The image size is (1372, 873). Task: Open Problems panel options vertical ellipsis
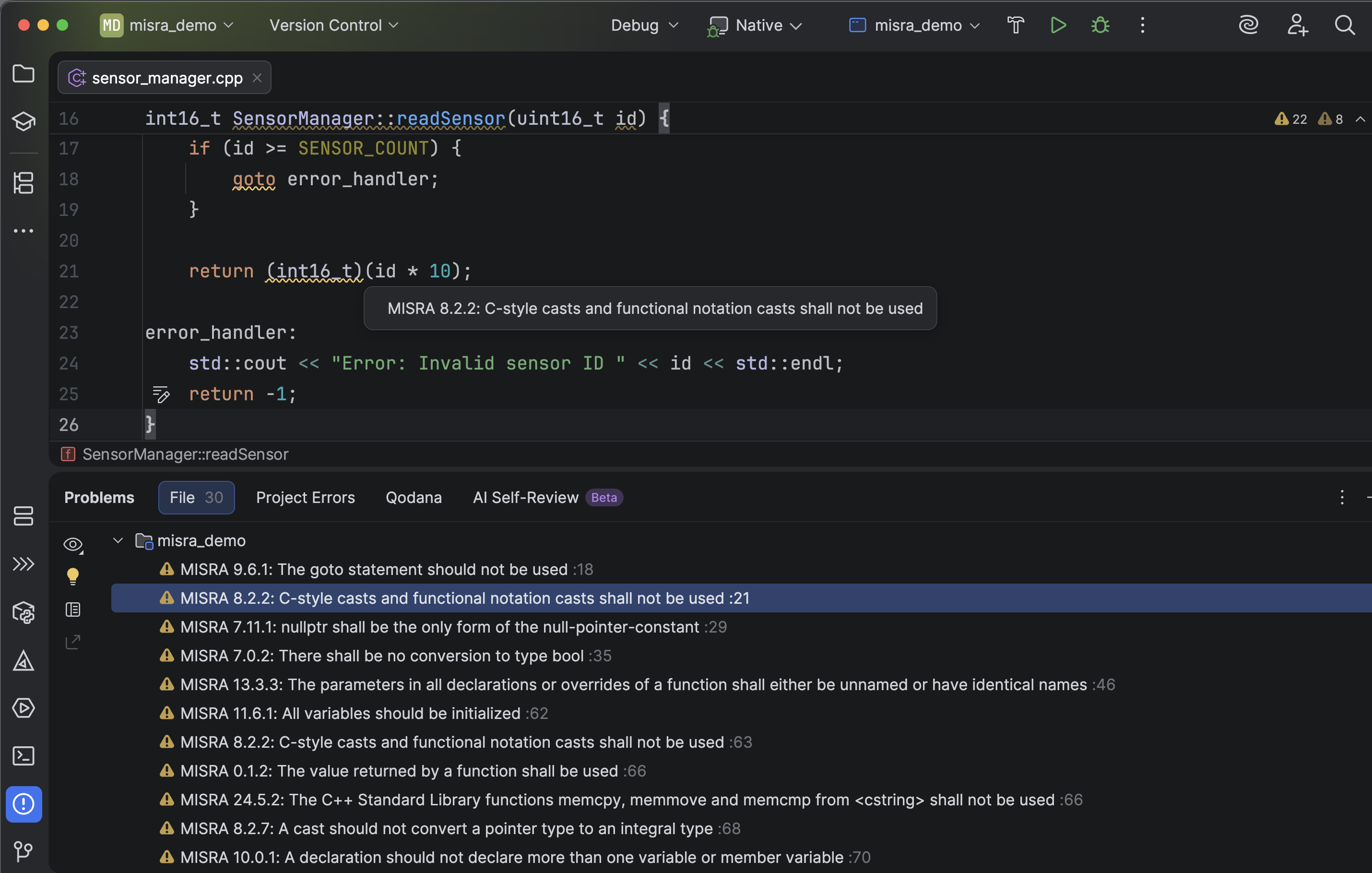click(1342, 498)
